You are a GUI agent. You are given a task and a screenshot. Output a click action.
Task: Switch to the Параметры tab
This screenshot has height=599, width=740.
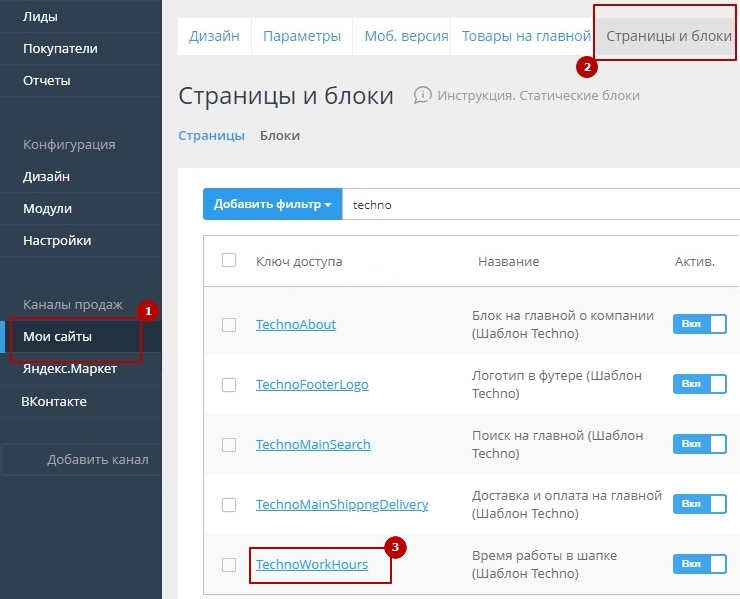click(302, 36)
